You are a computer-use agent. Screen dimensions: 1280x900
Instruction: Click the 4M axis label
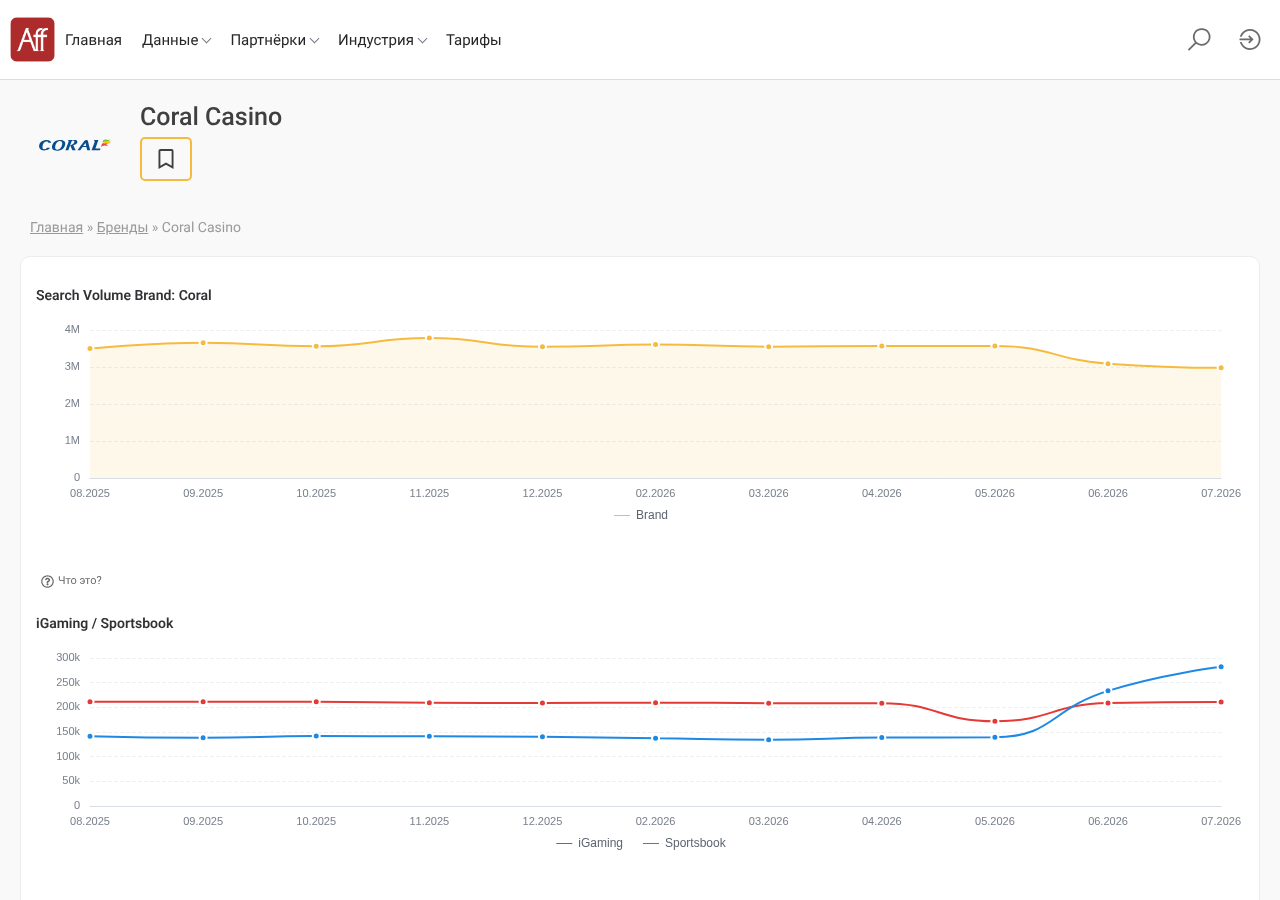click(72, 329)
